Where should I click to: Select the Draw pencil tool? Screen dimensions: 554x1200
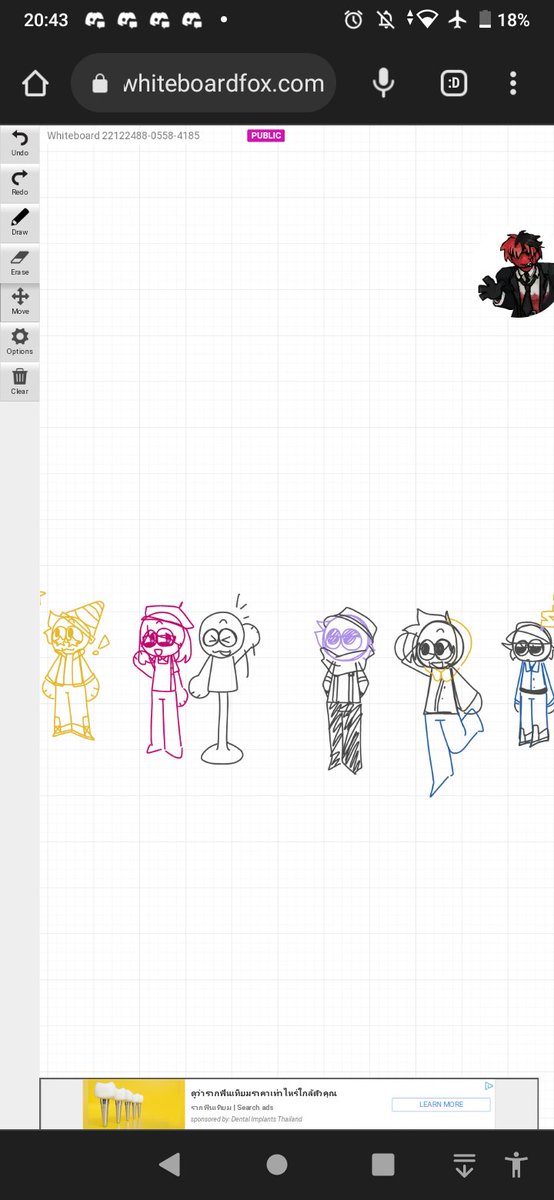point(20,222)
